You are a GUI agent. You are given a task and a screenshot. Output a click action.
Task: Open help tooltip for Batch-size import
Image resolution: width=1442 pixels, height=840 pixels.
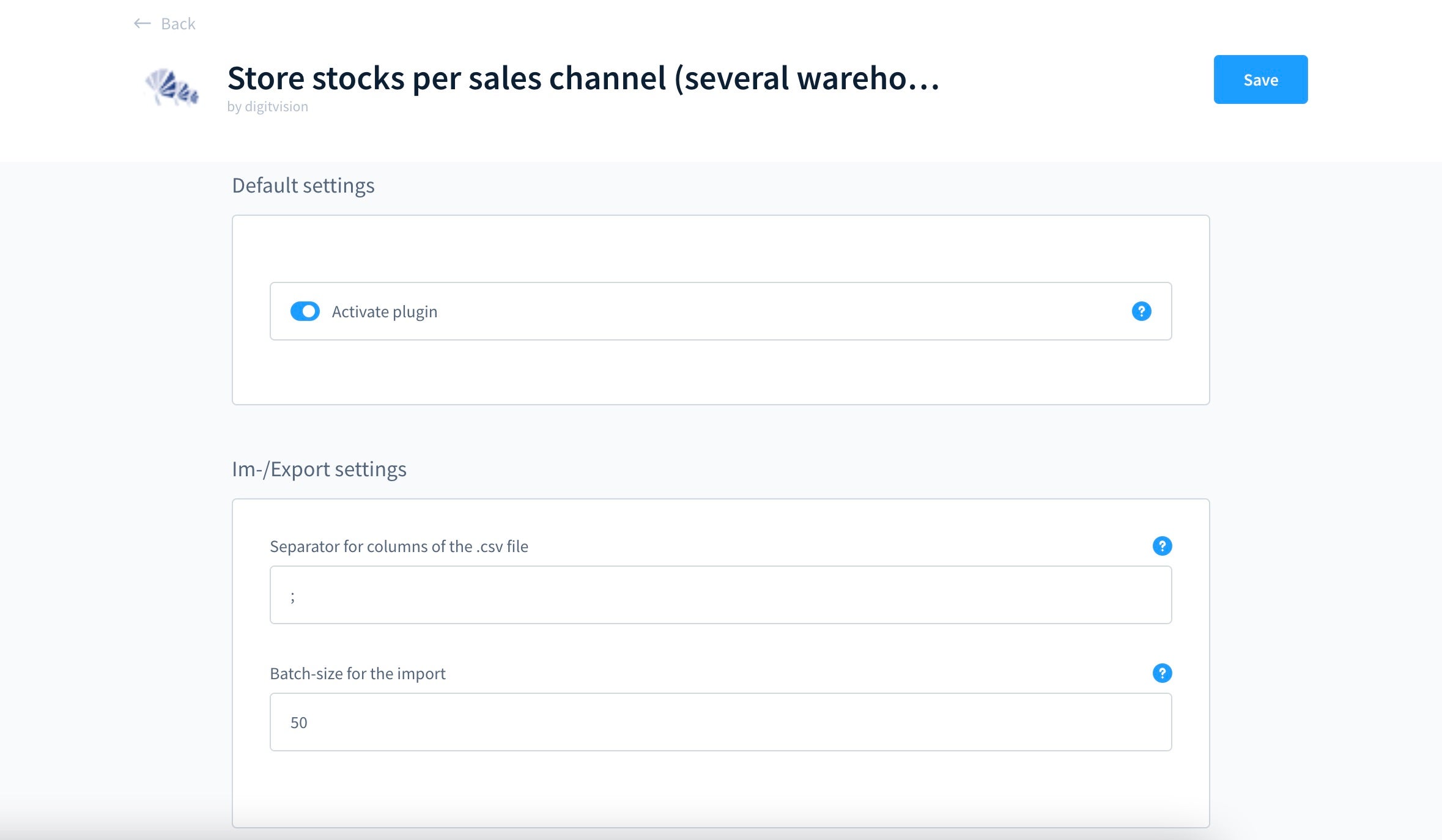tap(1162, 673)
